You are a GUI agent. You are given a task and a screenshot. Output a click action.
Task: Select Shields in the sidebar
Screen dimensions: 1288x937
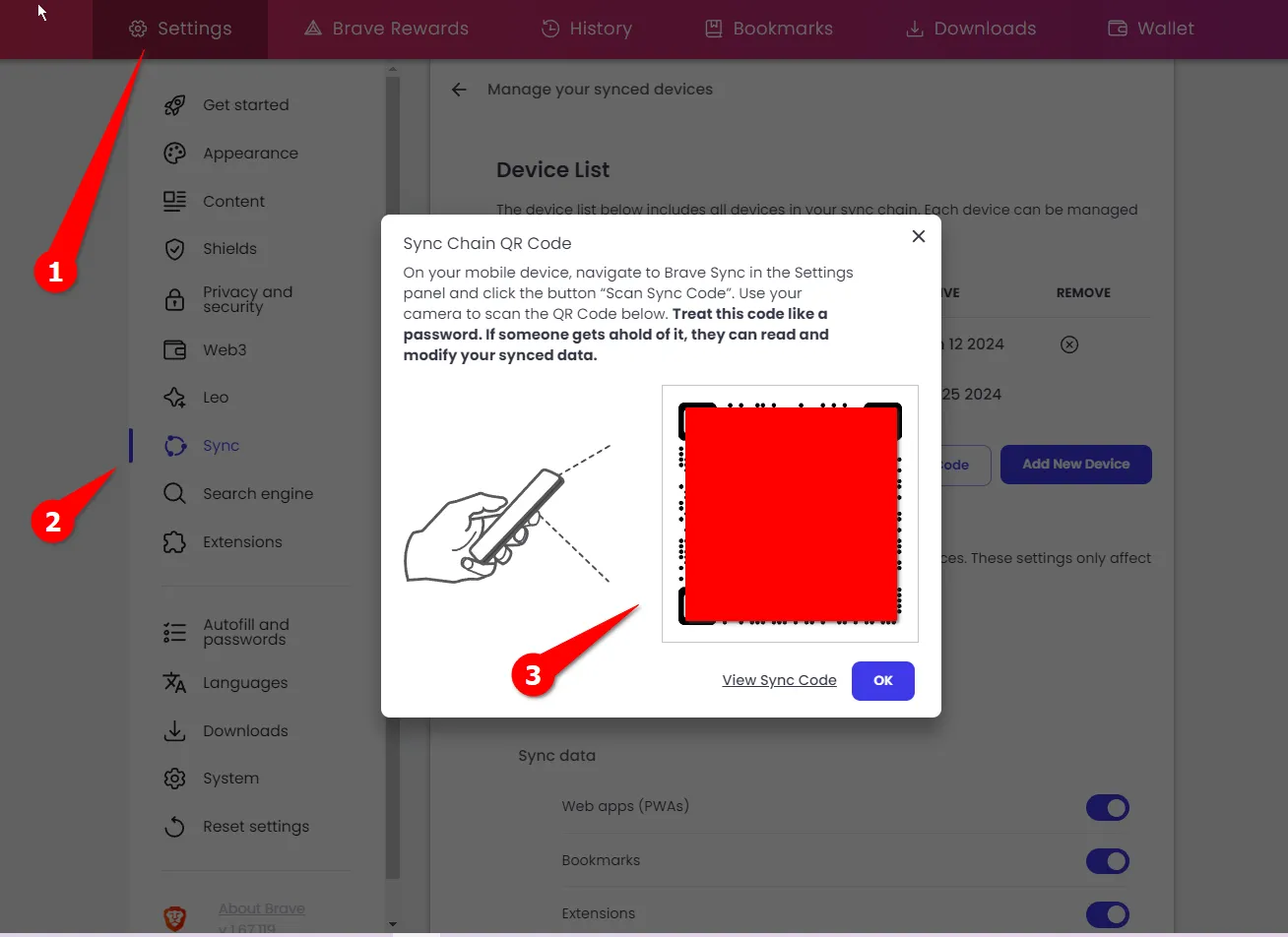229,249
